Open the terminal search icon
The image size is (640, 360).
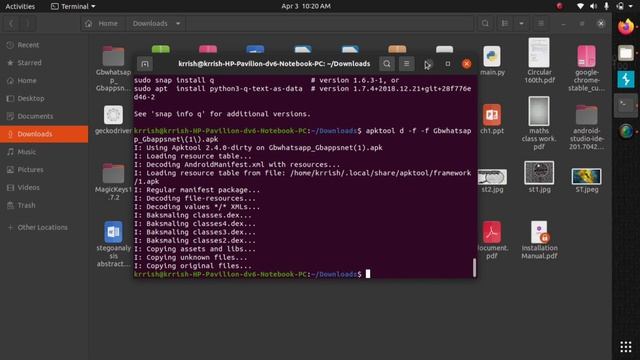coord(387,64)
